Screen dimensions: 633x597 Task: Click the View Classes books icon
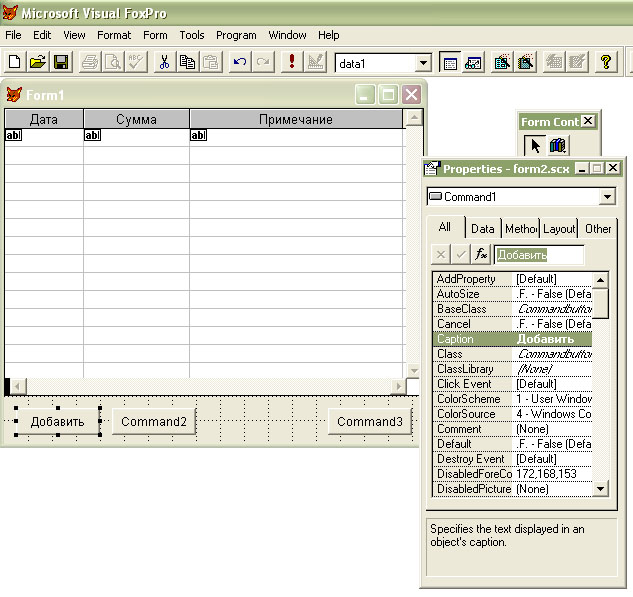[558, 146]
